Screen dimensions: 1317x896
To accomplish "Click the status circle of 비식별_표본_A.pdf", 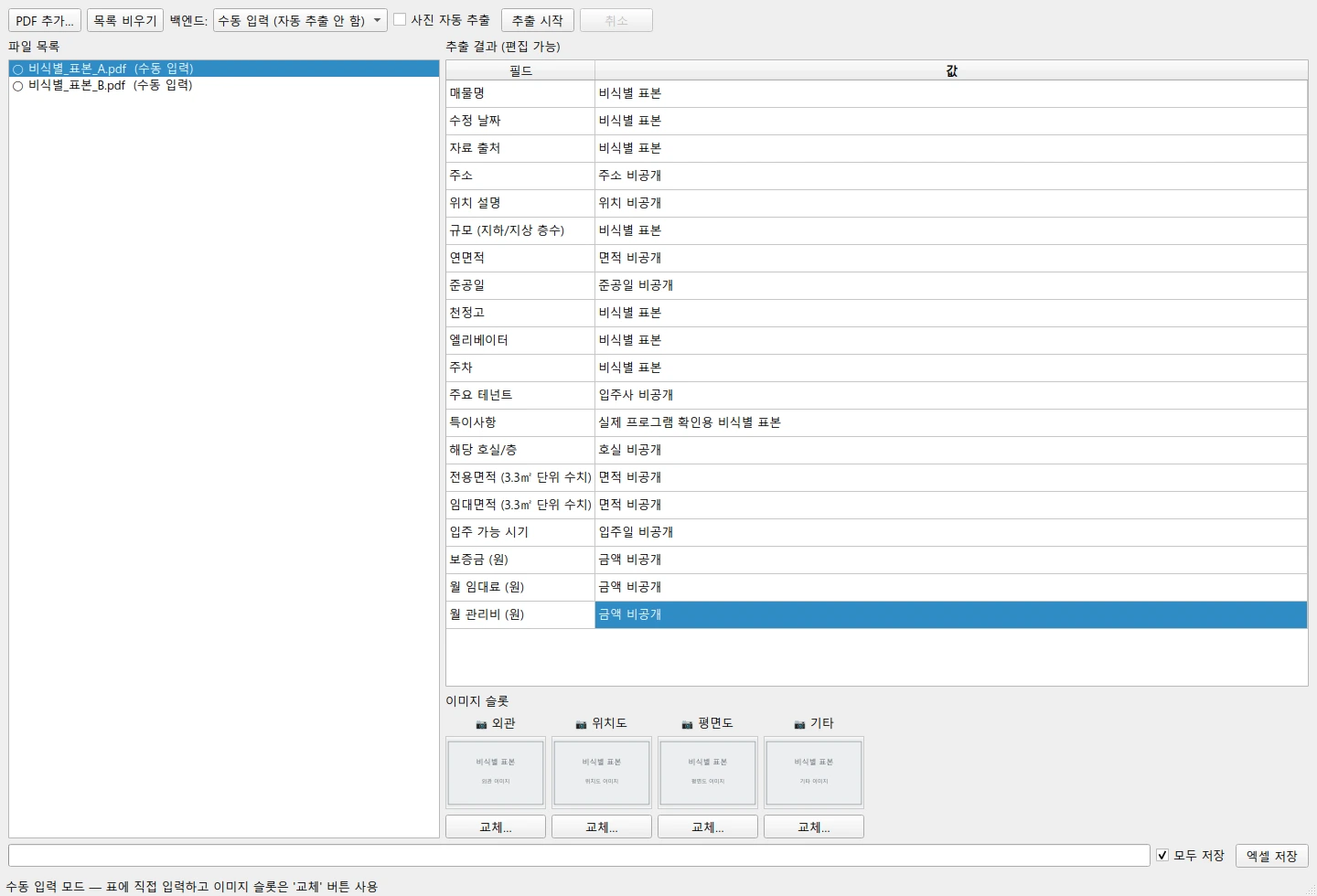I will [x=17, y=69].
